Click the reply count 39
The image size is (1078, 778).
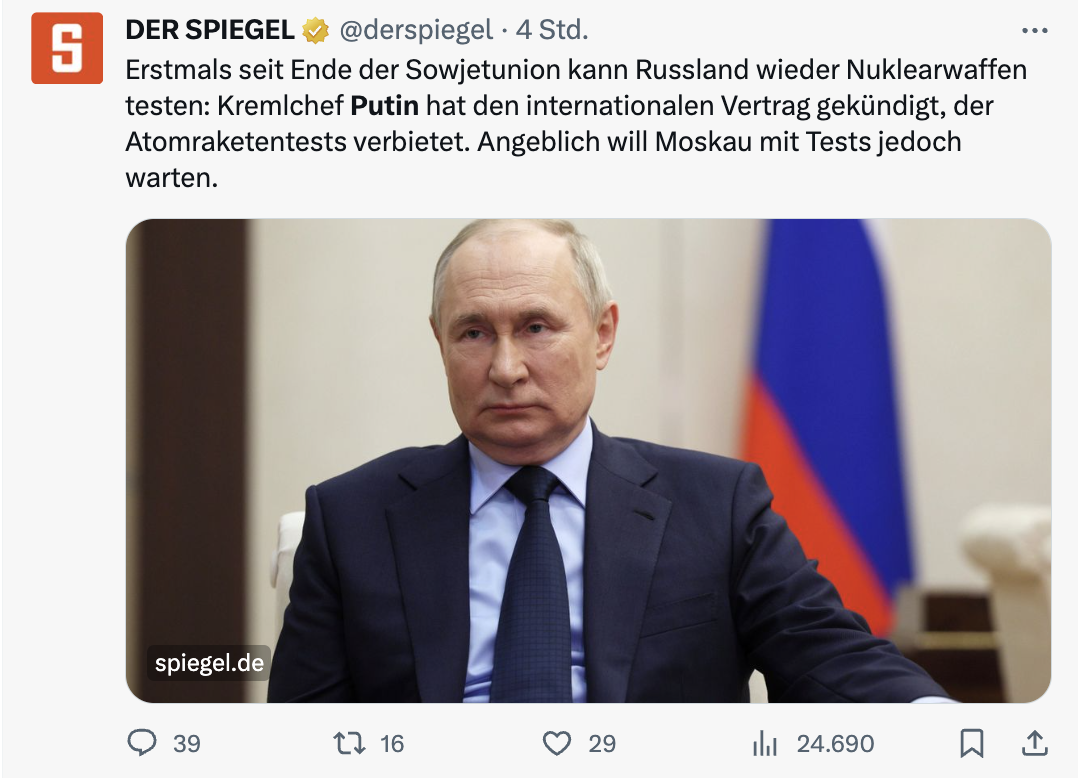pos(187,744)
